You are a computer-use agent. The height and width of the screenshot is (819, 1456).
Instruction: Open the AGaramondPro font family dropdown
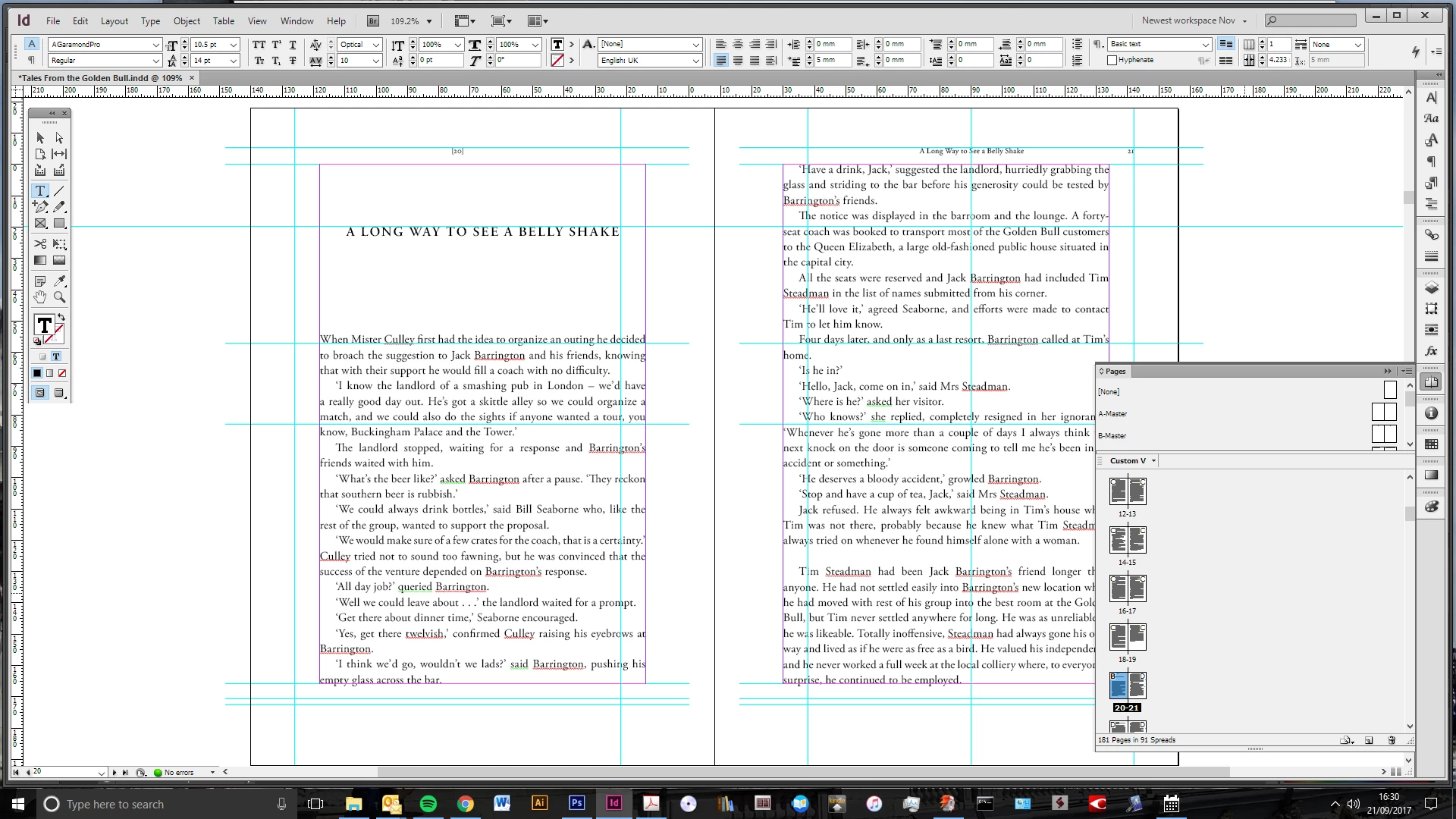(x=155, y=45)
